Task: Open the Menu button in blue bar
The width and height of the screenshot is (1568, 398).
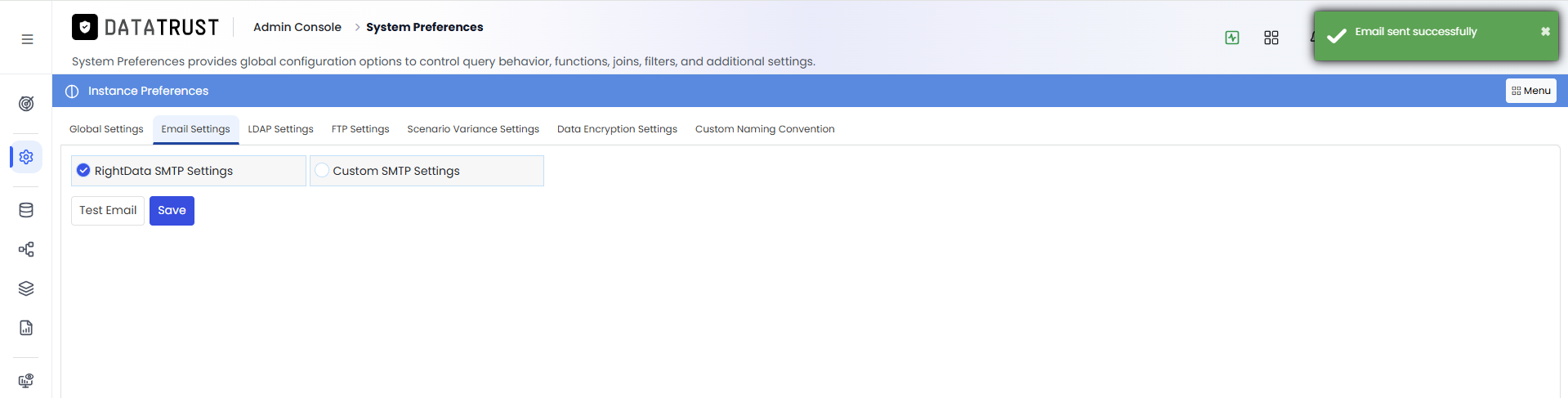Action: [x=1530, y=91]
